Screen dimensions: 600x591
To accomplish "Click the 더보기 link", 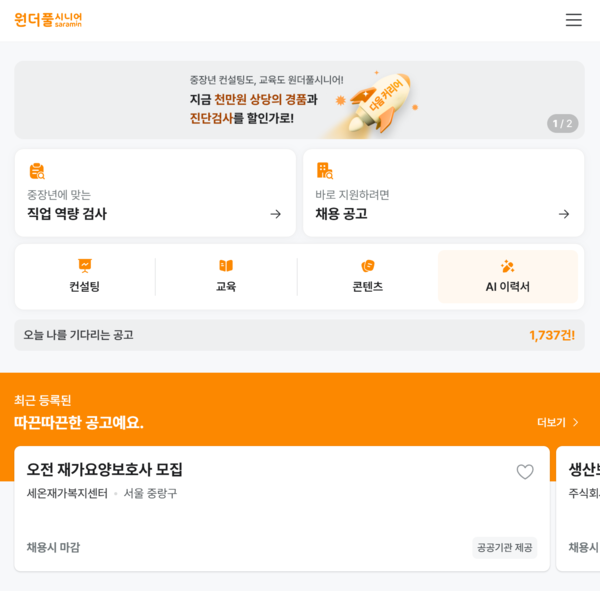I will click(x=551, y=422).
